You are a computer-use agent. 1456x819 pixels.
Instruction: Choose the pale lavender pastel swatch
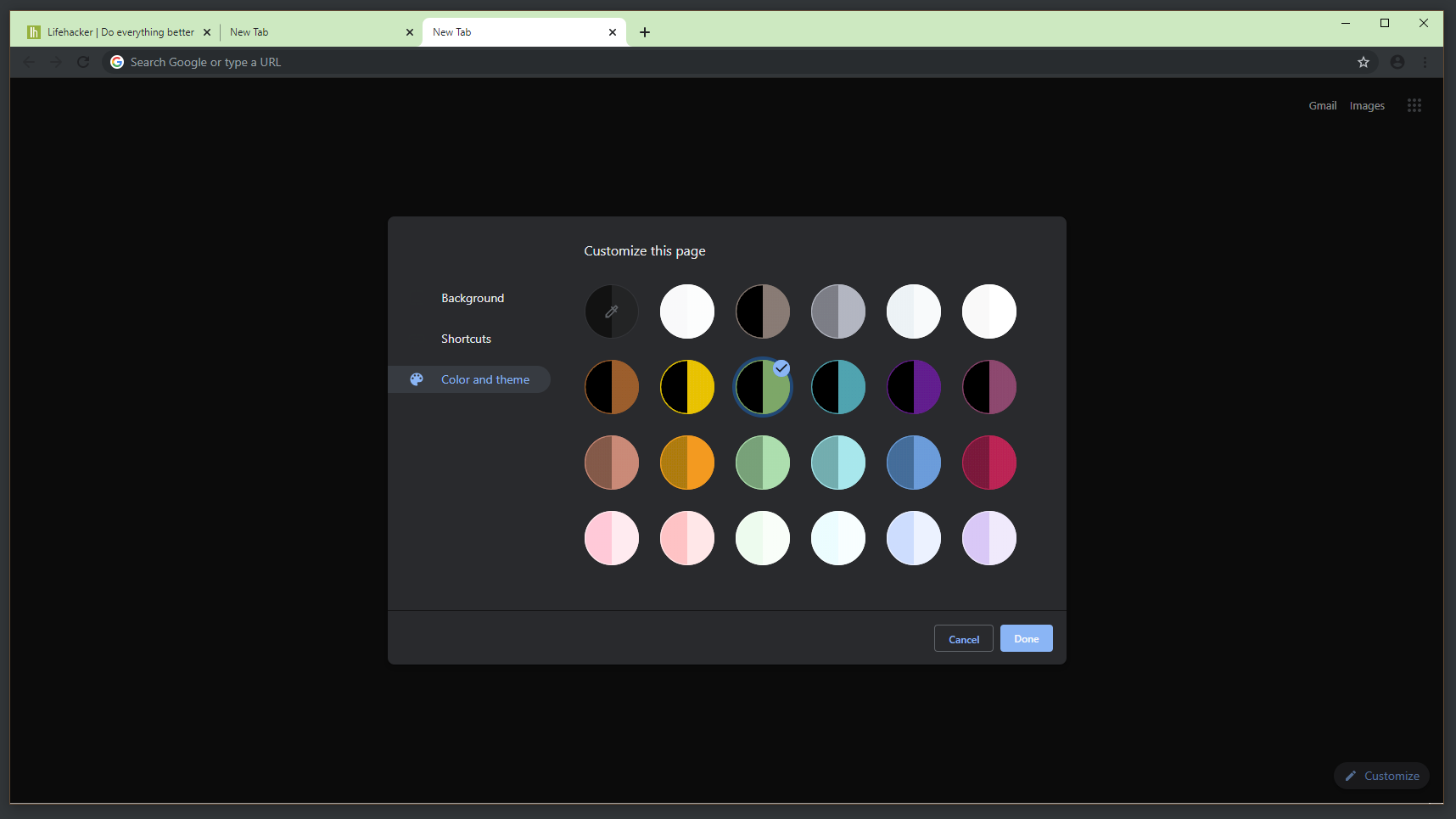point(989,538)
